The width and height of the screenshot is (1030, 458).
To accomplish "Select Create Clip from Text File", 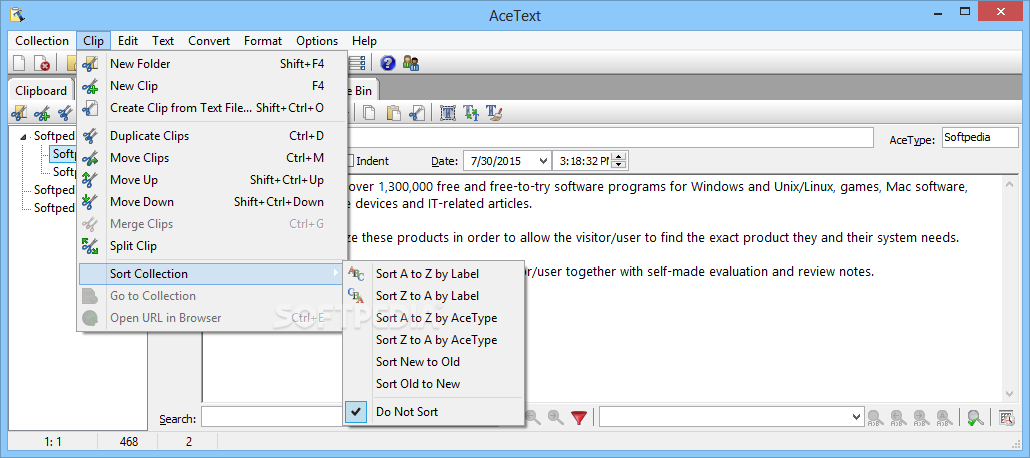I will (x=212, y=108).
